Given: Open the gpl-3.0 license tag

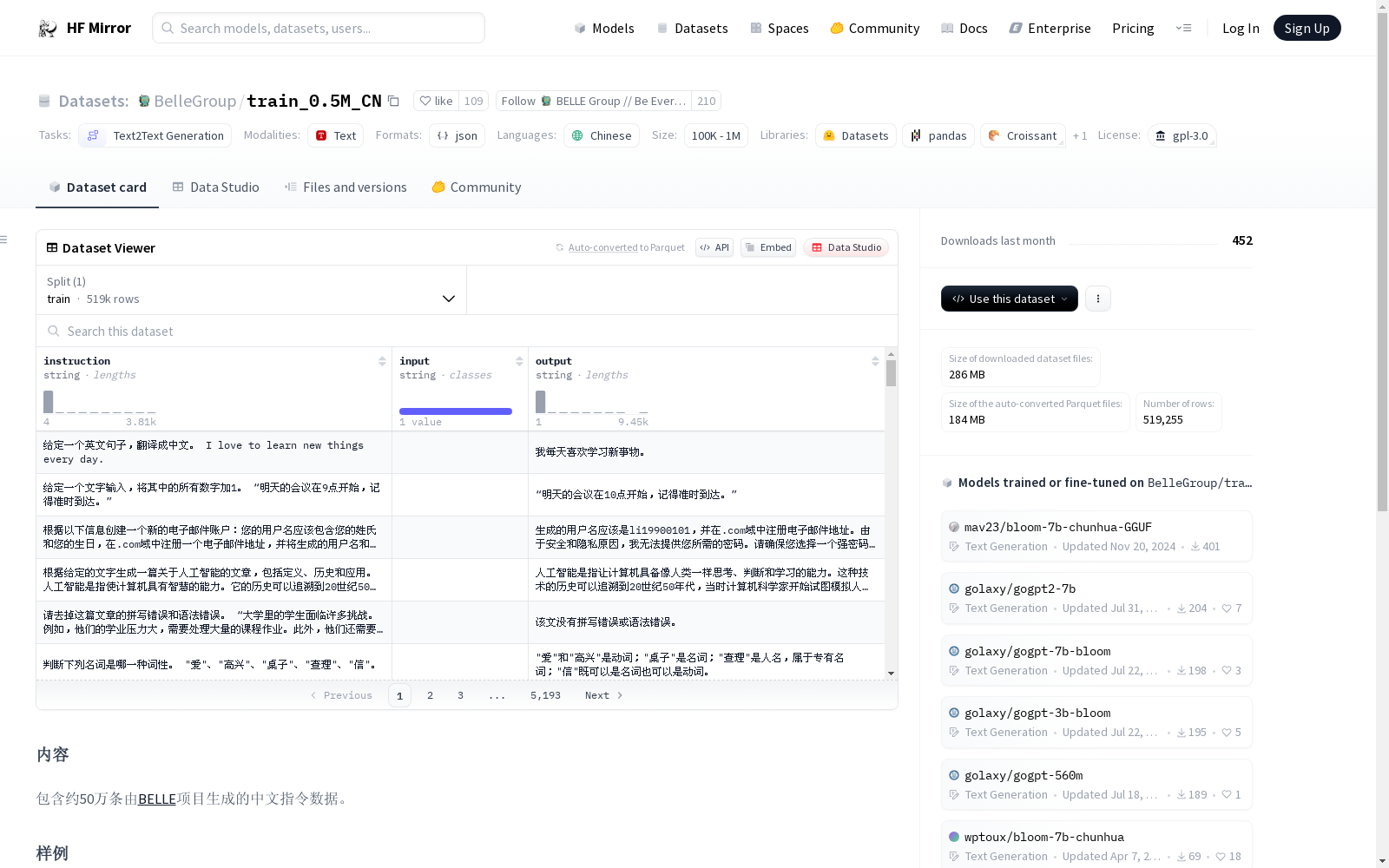Looking at the screenshot, I should (x=1182, y=135).
